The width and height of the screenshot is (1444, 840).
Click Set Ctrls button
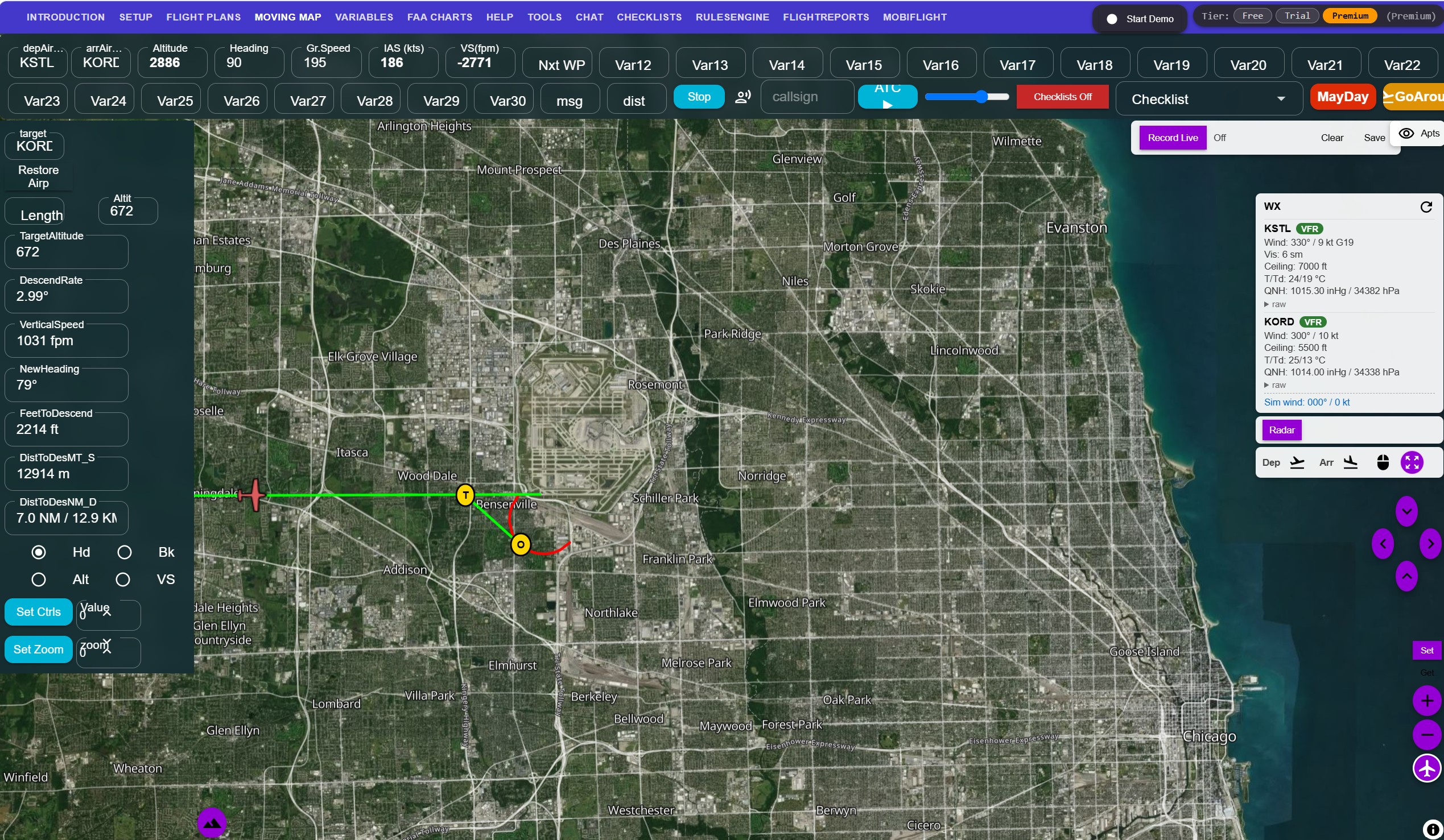pos(38,612)
